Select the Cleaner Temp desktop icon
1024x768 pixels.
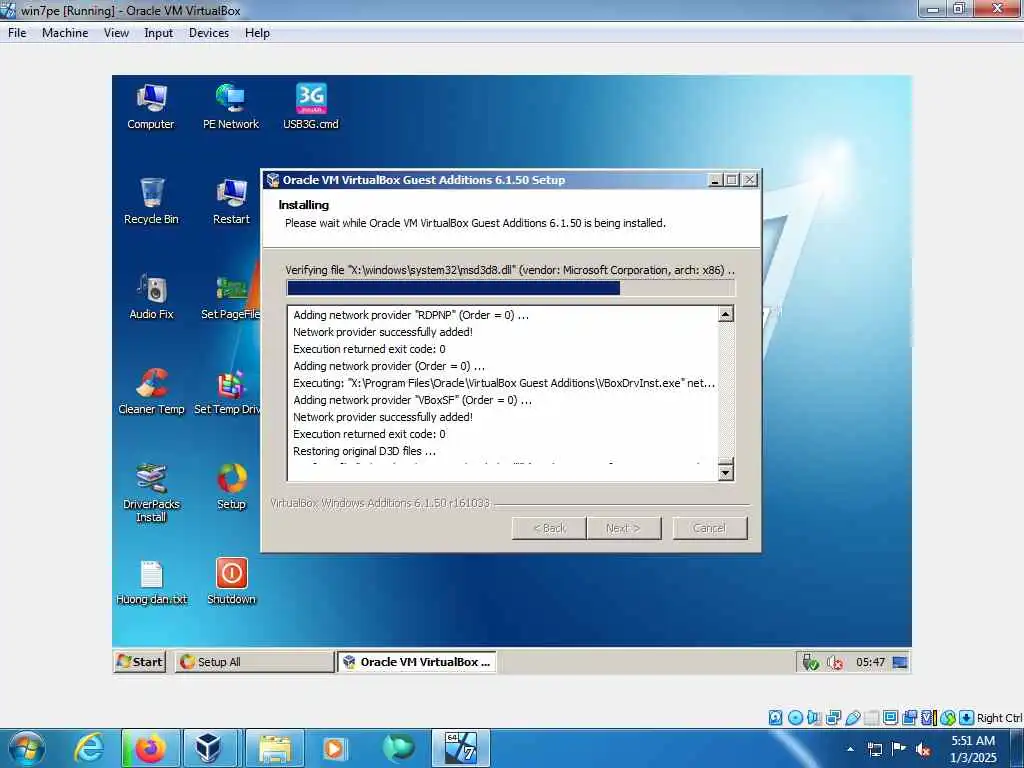pos(152,391)
